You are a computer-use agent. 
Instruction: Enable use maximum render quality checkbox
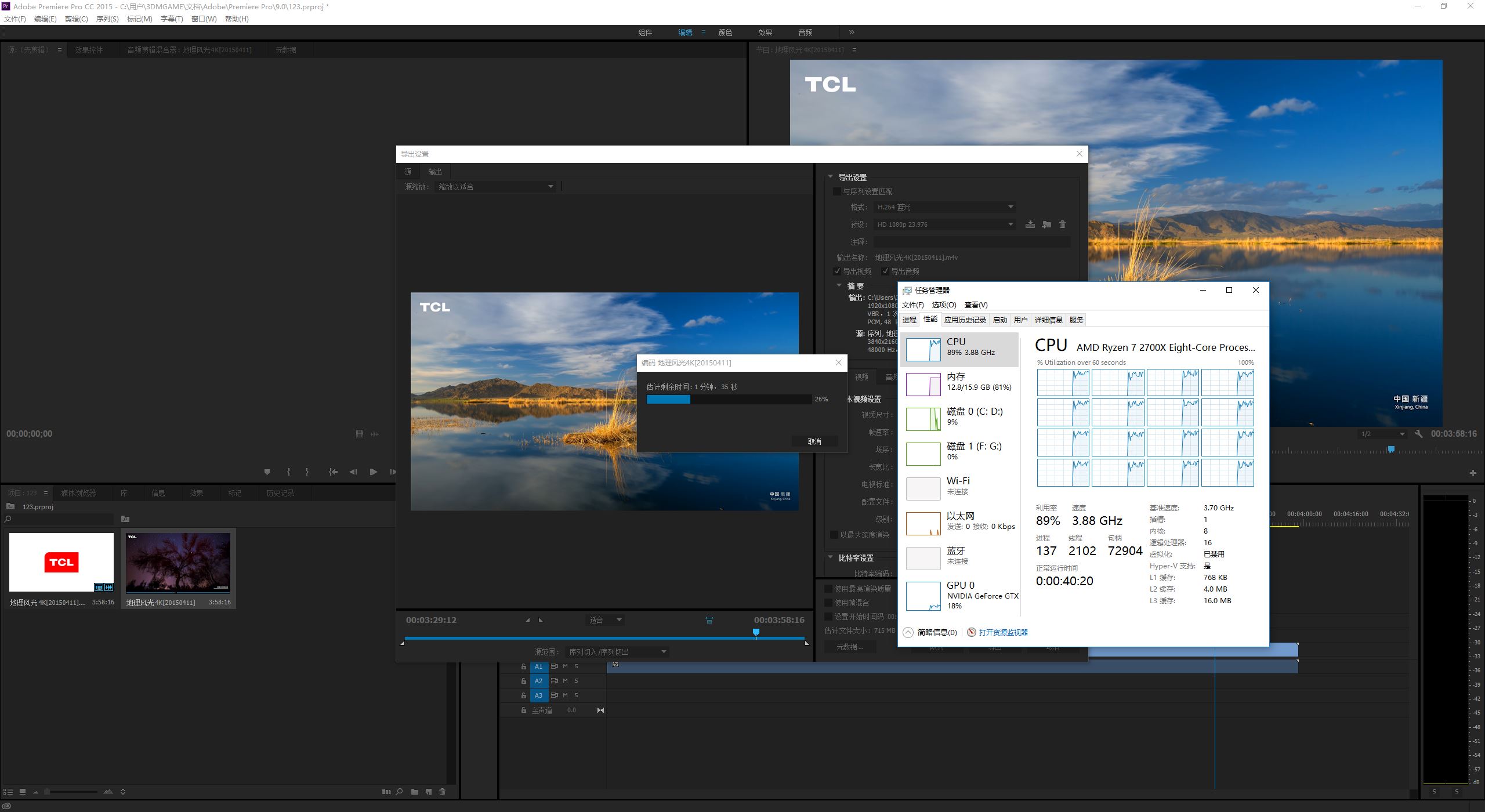pos(828,589)
